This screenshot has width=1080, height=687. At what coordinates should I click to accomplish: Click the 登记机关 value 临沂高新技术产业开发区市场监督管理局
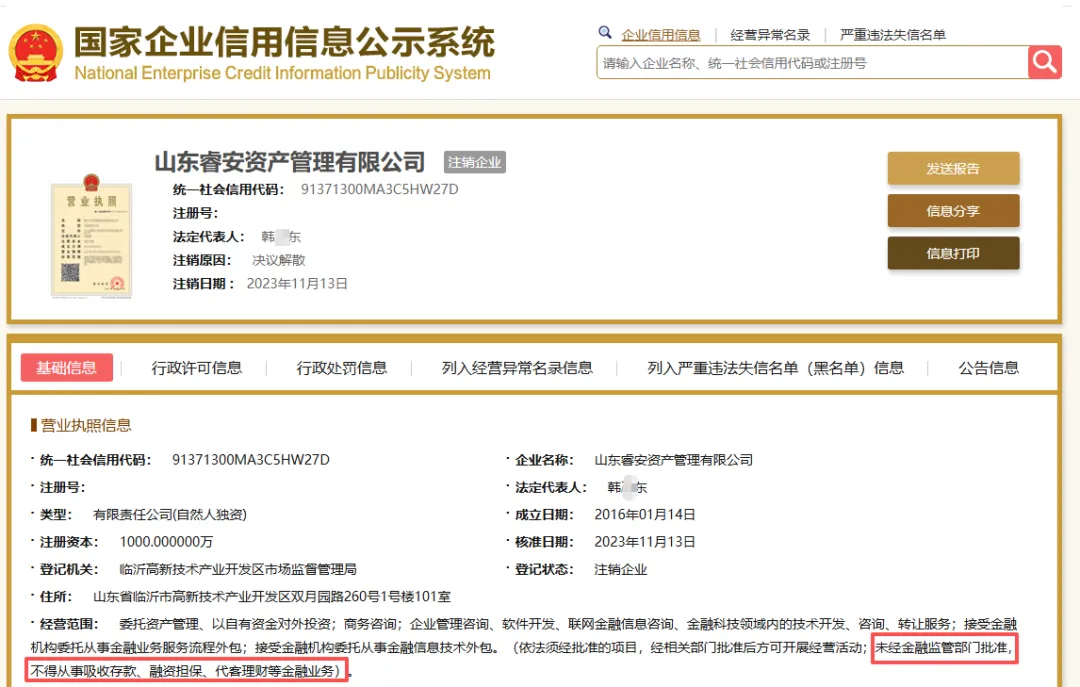point(238,569)
